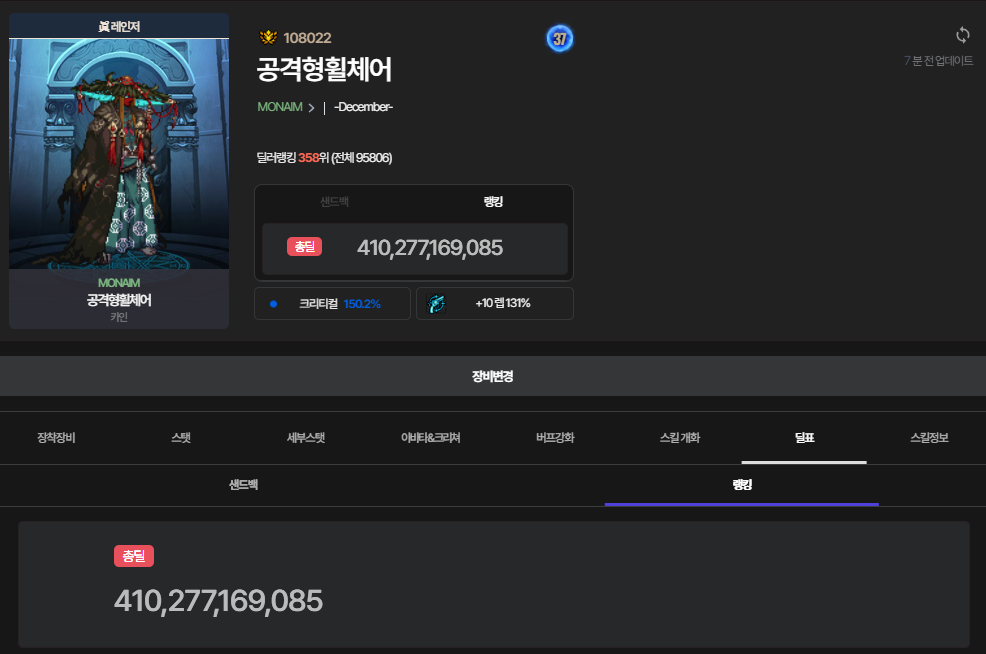
Task: Click the refresh update icon
Action: (x=962, y=35)
